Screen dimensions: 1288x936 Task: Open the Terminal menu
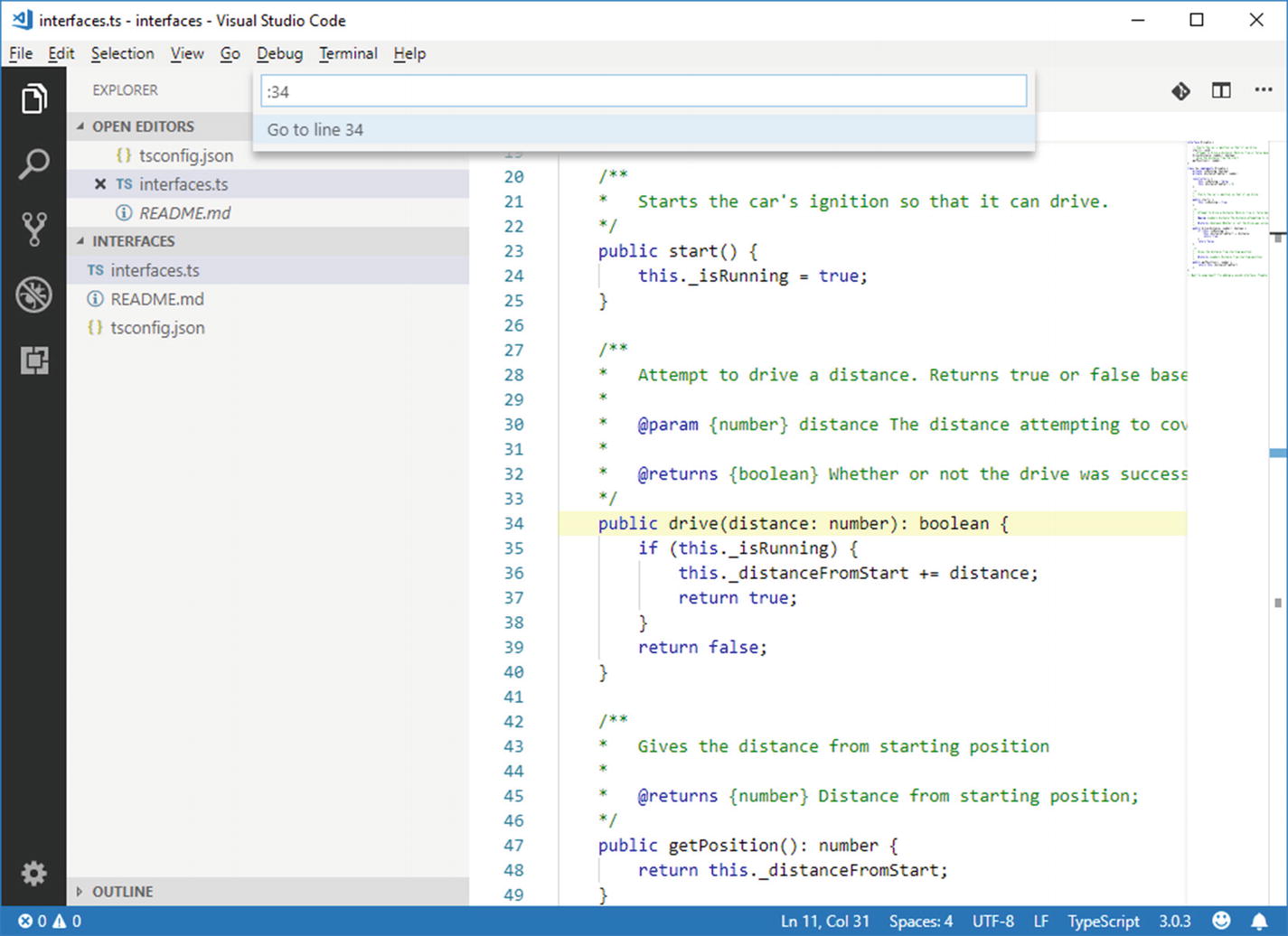pos(348,53)
